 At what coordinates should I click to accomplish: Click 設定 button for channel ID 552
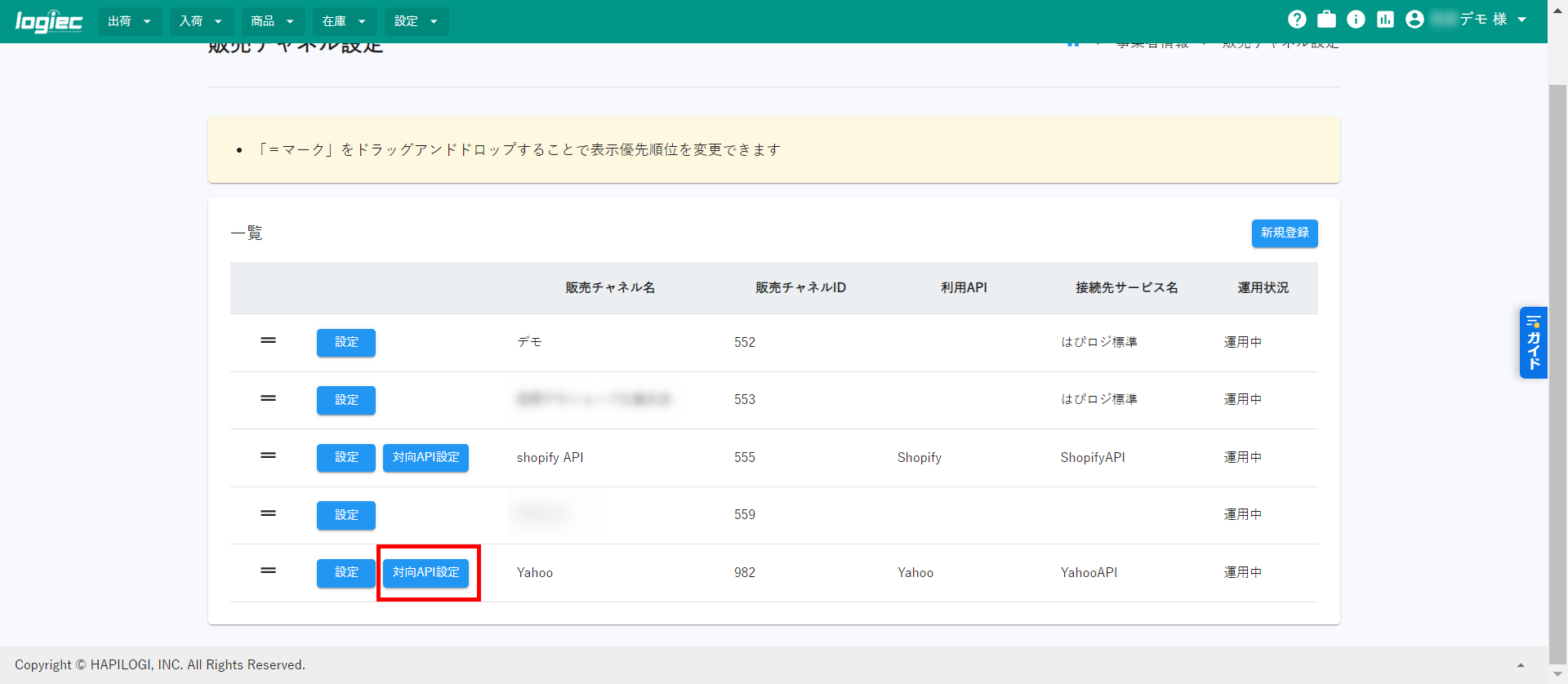click(x=346, y=343)
